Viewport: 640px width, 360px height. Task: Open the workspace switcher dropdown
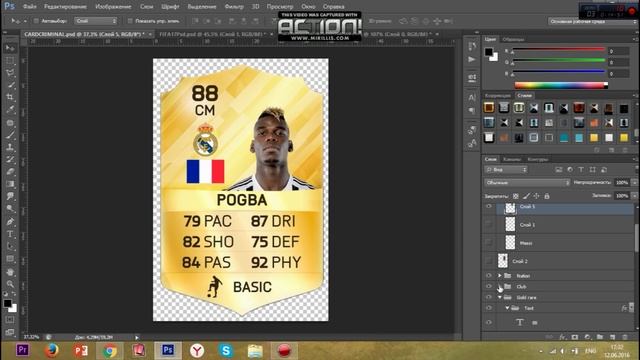tap(592, 21)
